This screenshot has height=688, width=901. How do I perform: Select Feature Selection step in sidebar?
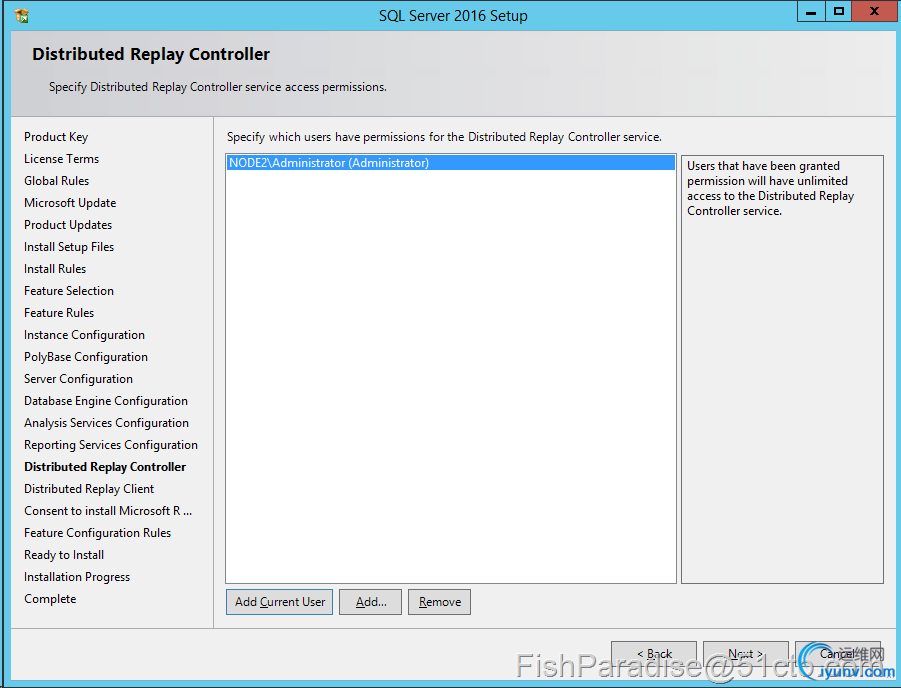[x=69, y=291]
